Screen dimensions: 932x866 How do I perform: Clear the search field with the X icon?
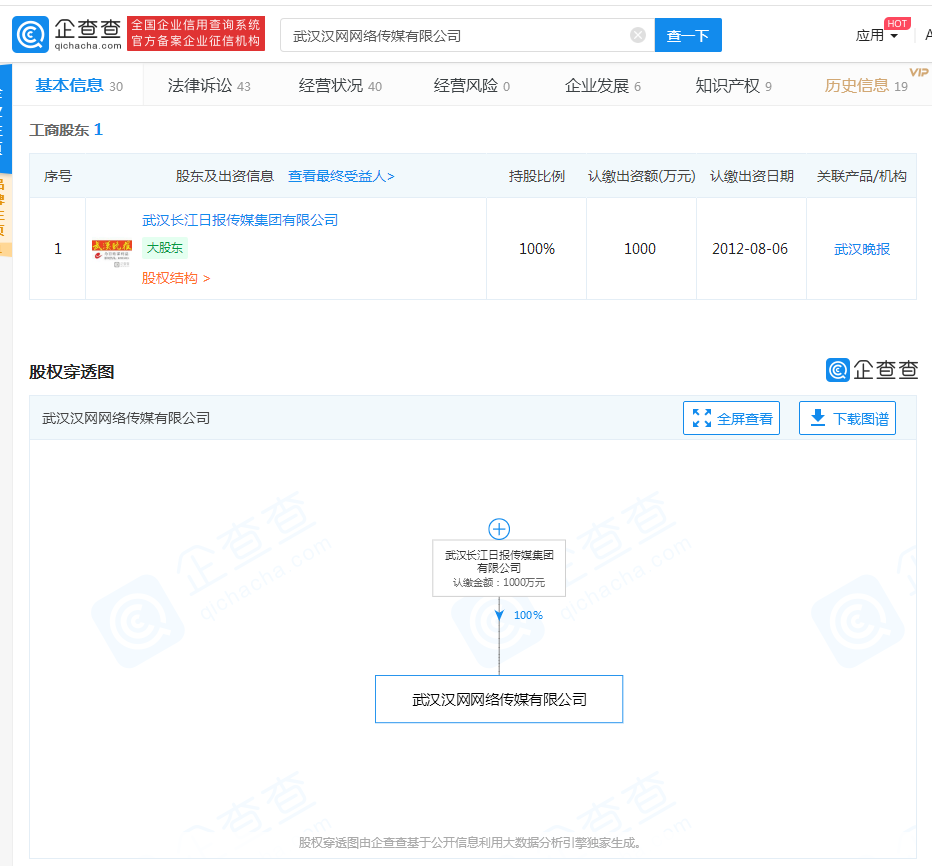[638, 35]
